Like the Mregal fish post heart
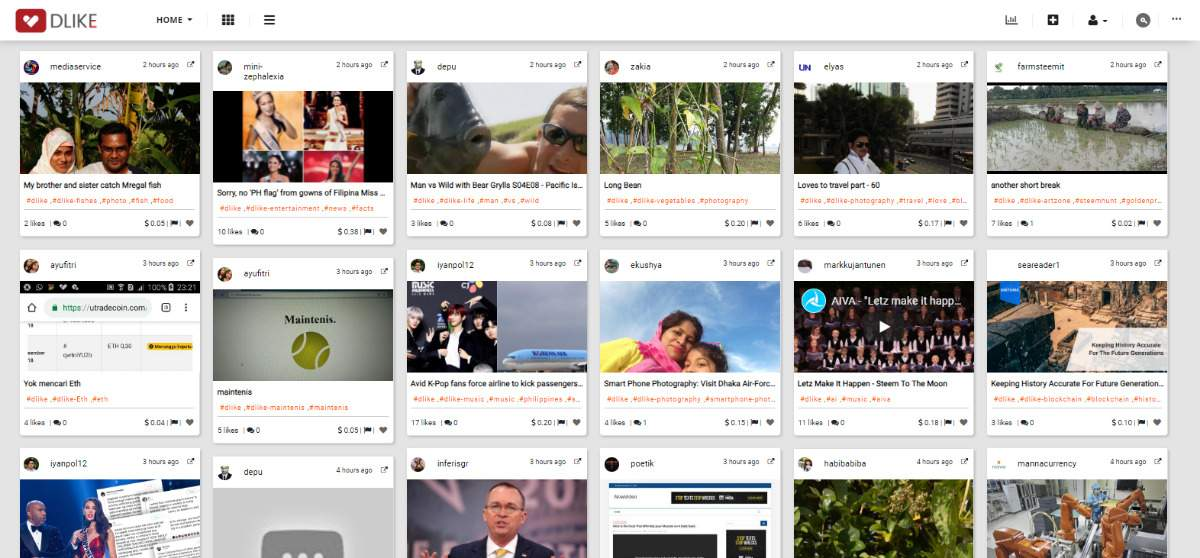Screen dimensions: 1200x558 point(190,224)
